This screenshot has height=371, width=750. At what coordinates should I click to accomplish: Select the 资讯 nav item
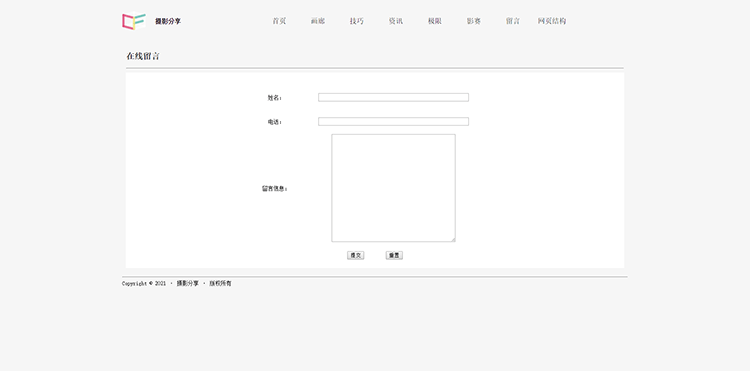pyautogui.click(x=396, y=21)
